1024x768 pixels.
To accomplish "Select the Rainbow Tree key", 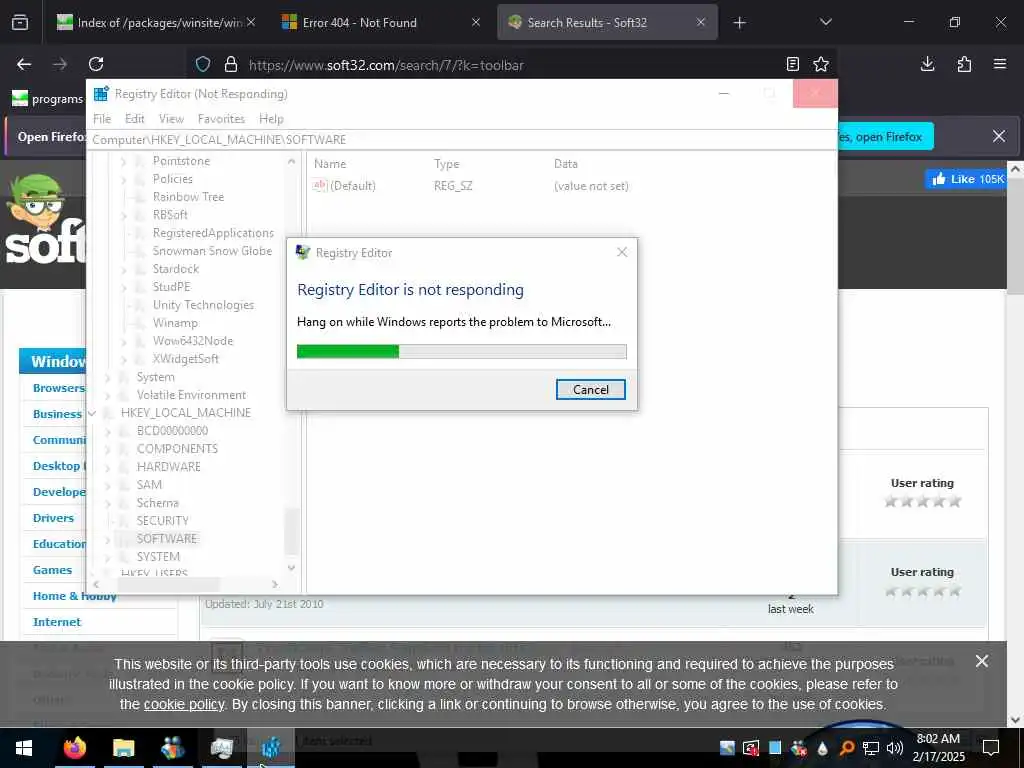I will (188, 197).
